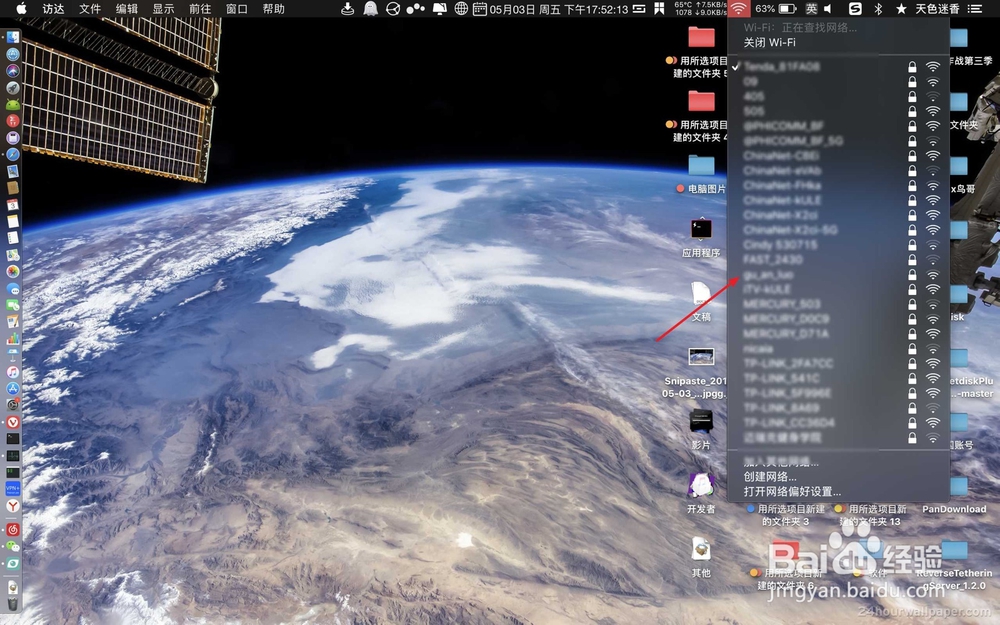The height and width of the screenshot is (625, 1000).
Task: Click the Wi-Fi icon in the menu bar
Action: click(x=739, y=8)
